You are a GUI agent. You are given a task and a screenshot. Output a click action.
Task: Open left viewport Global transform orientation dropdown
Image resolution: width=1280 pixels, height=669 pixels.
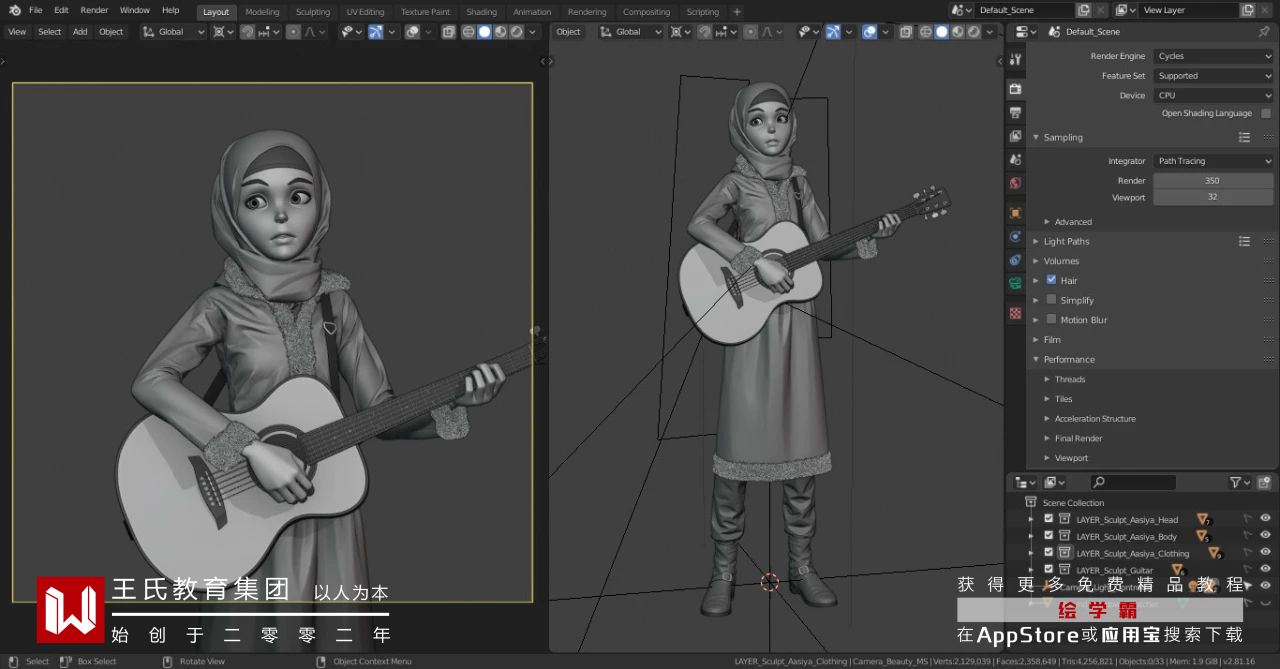[x=173, y=32]
